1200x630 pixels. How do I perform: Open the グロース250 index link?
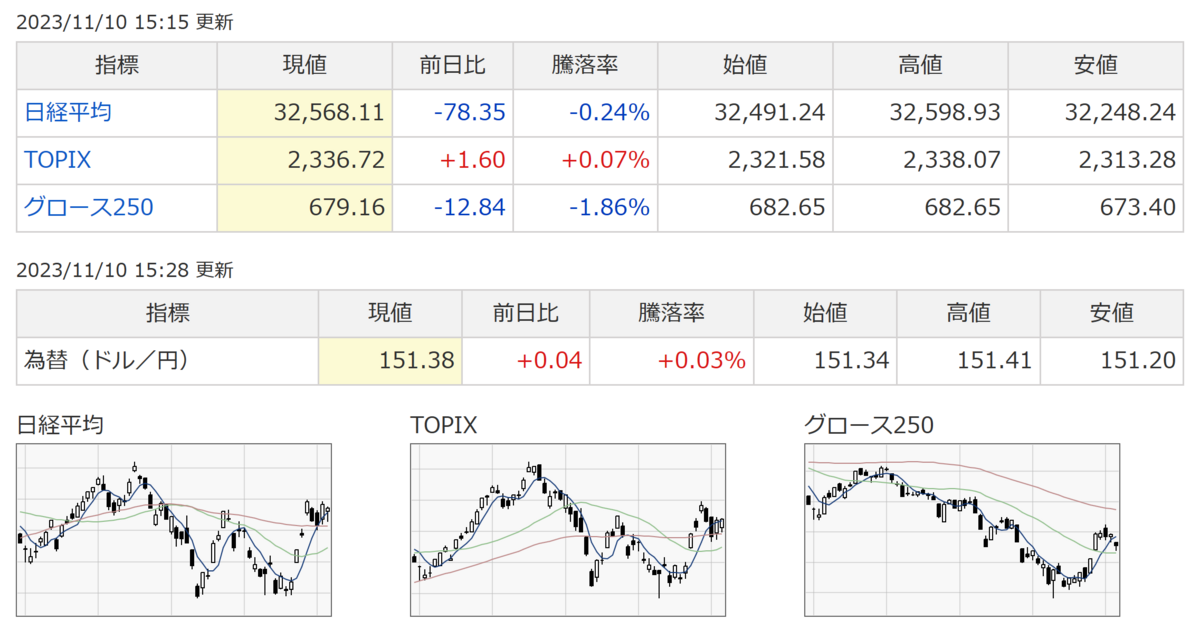click(89, 207)
